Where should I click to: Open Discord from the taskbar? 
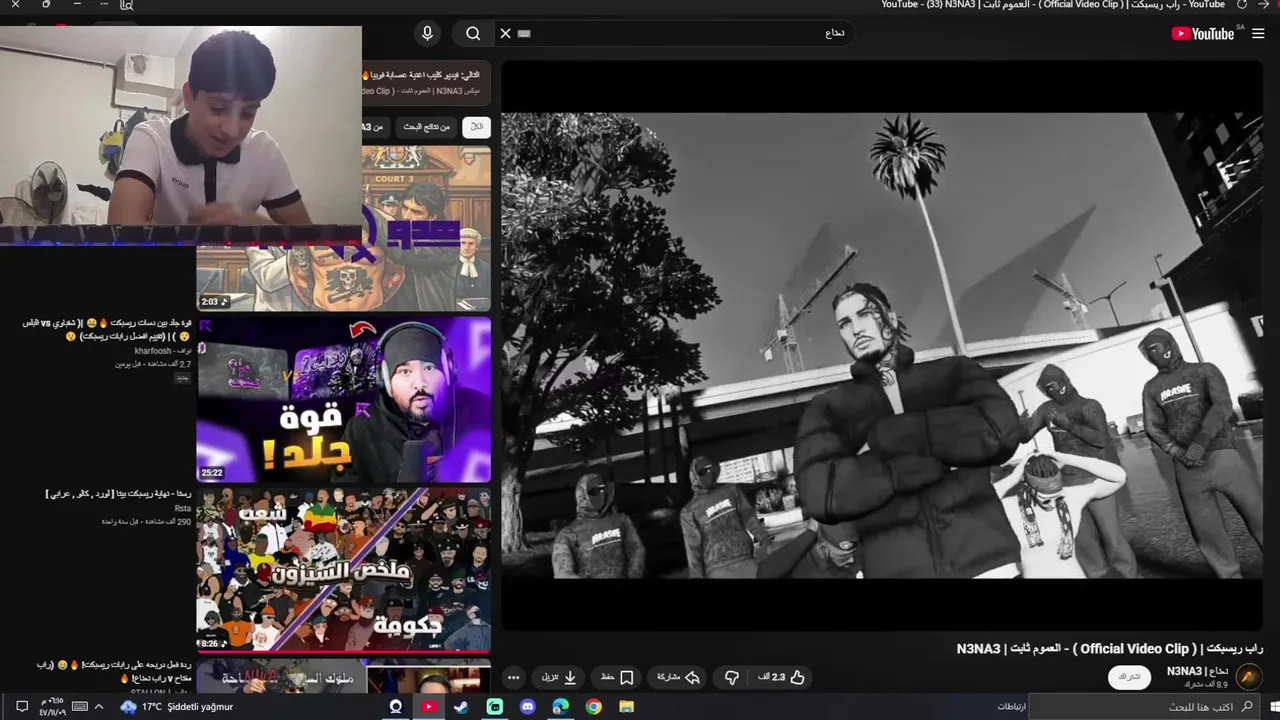coord(527,706)
